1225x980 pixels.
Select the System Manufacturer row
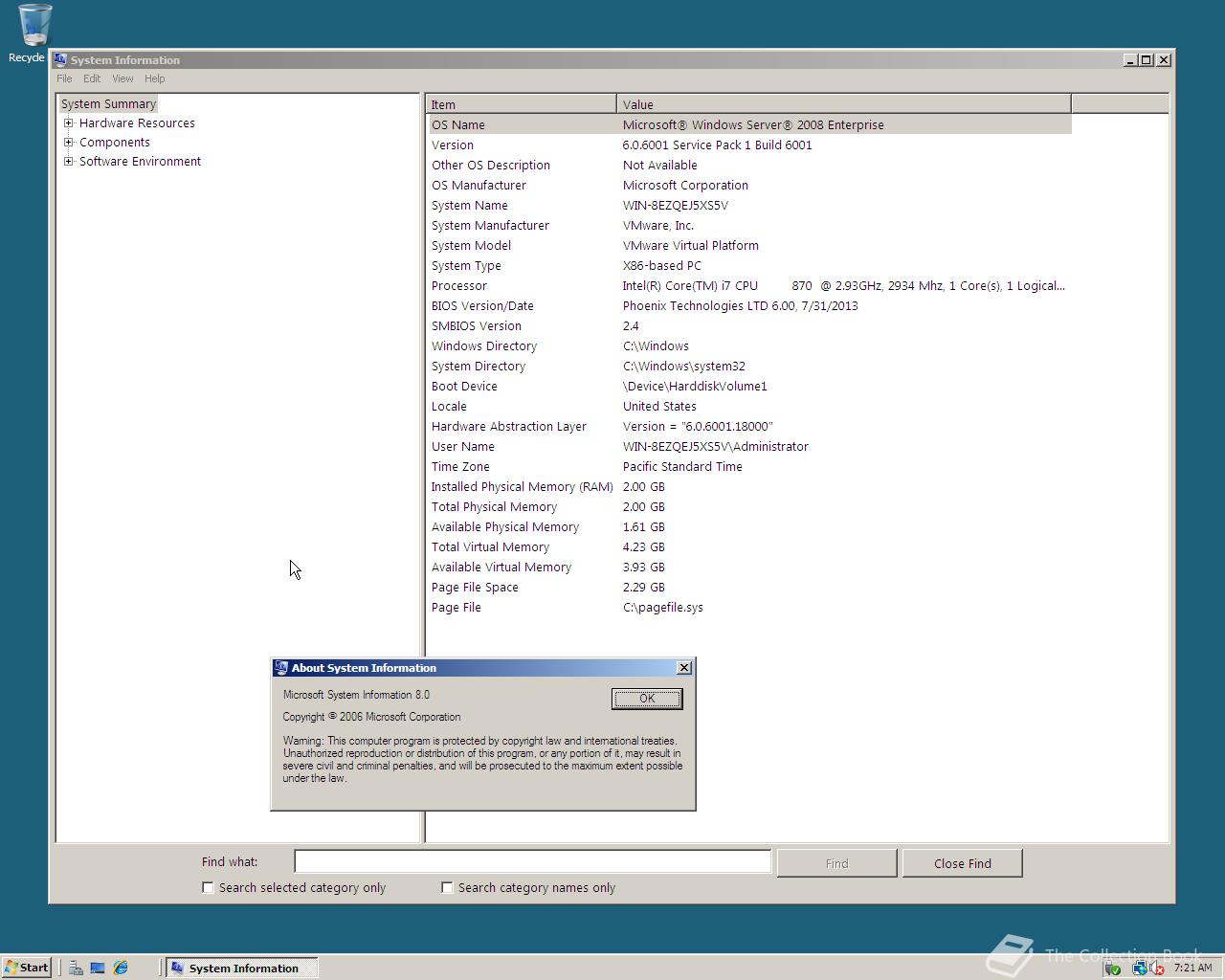[x=749, y=225]
